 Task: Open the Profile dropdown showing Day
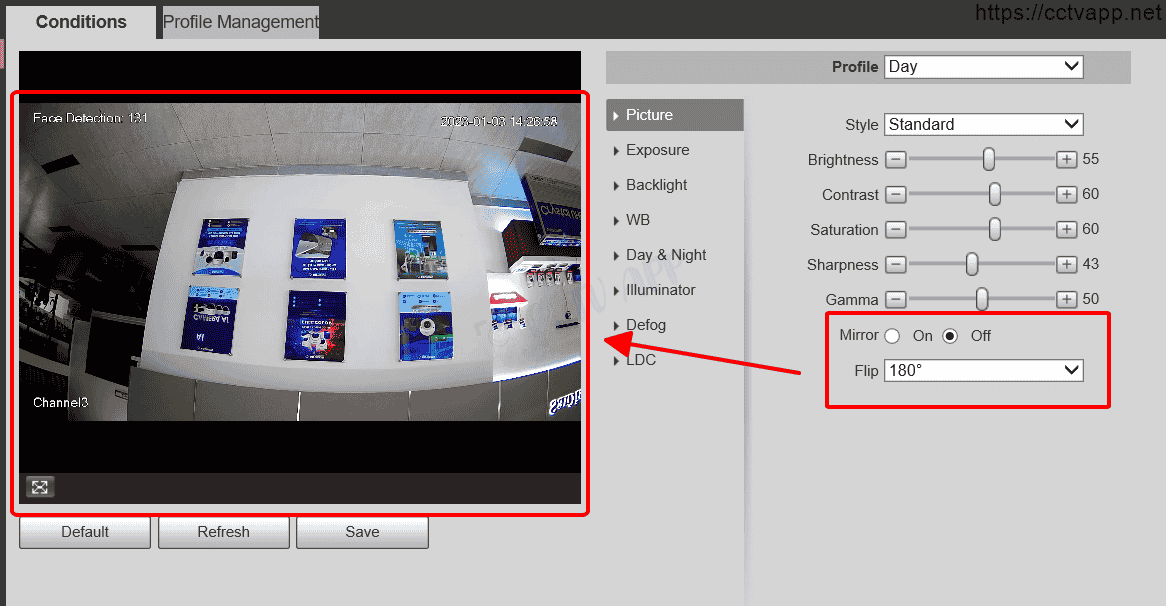click(x=984, y=67)
